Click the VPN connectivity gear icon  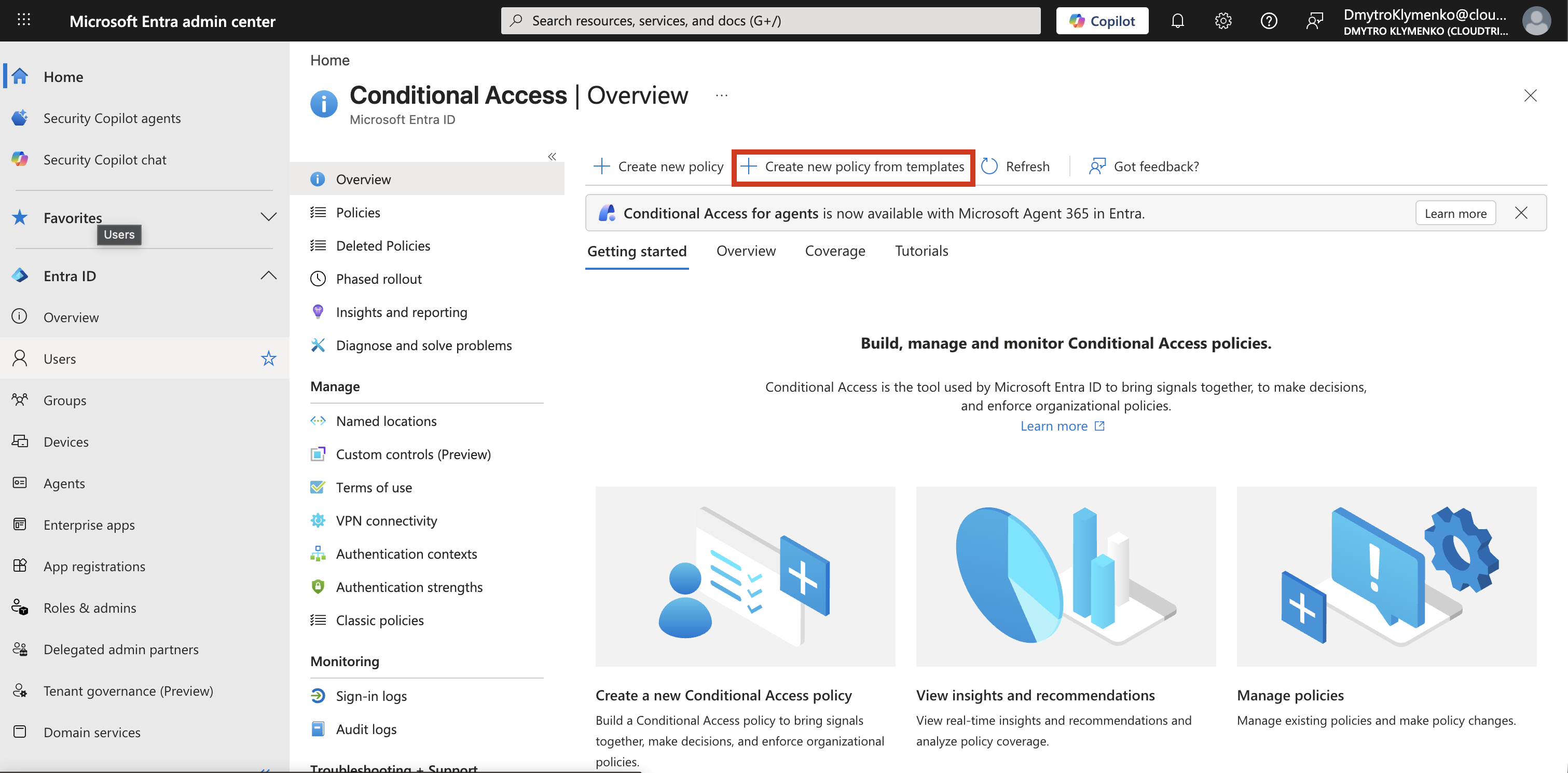point(318,520)
